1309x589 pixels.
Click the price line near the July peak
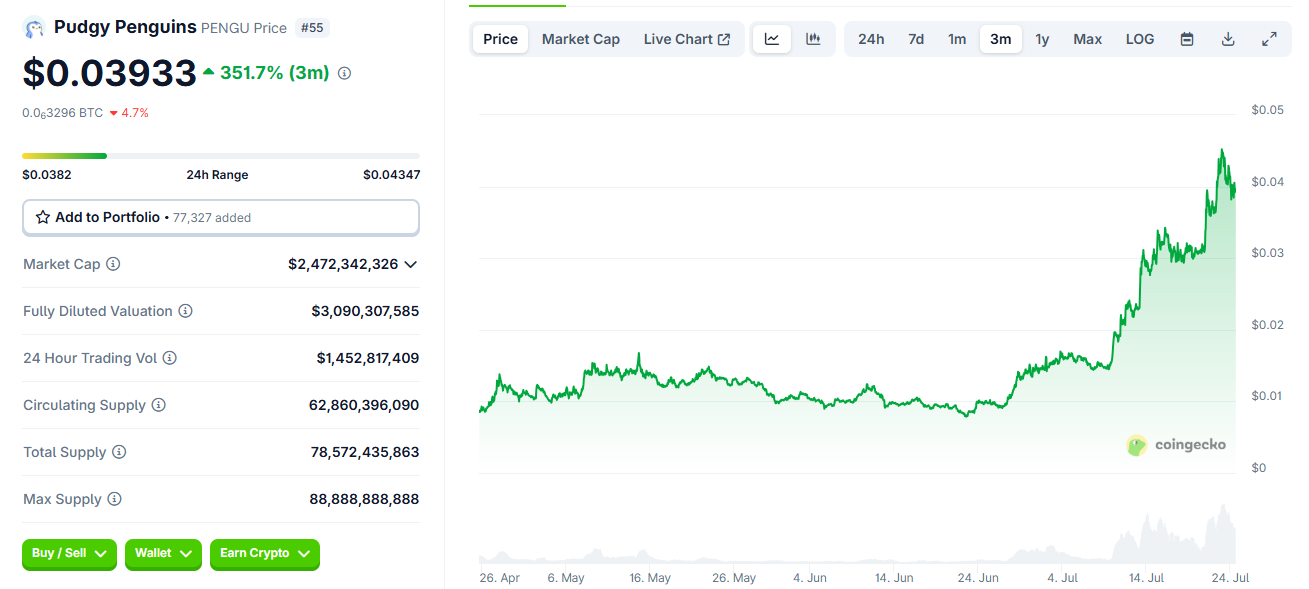point(1221,151)
